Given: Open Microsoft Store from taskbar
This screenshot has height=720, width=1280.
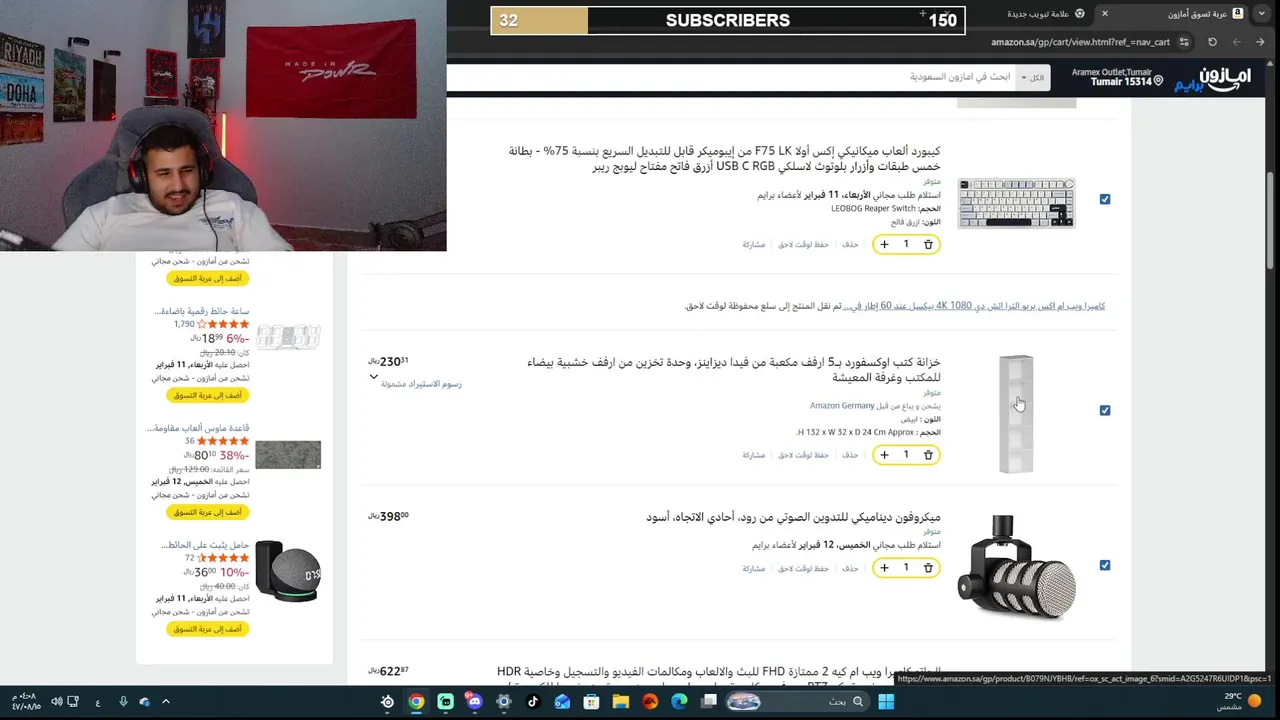Looking at the screenshot, I should pos(591,702).
